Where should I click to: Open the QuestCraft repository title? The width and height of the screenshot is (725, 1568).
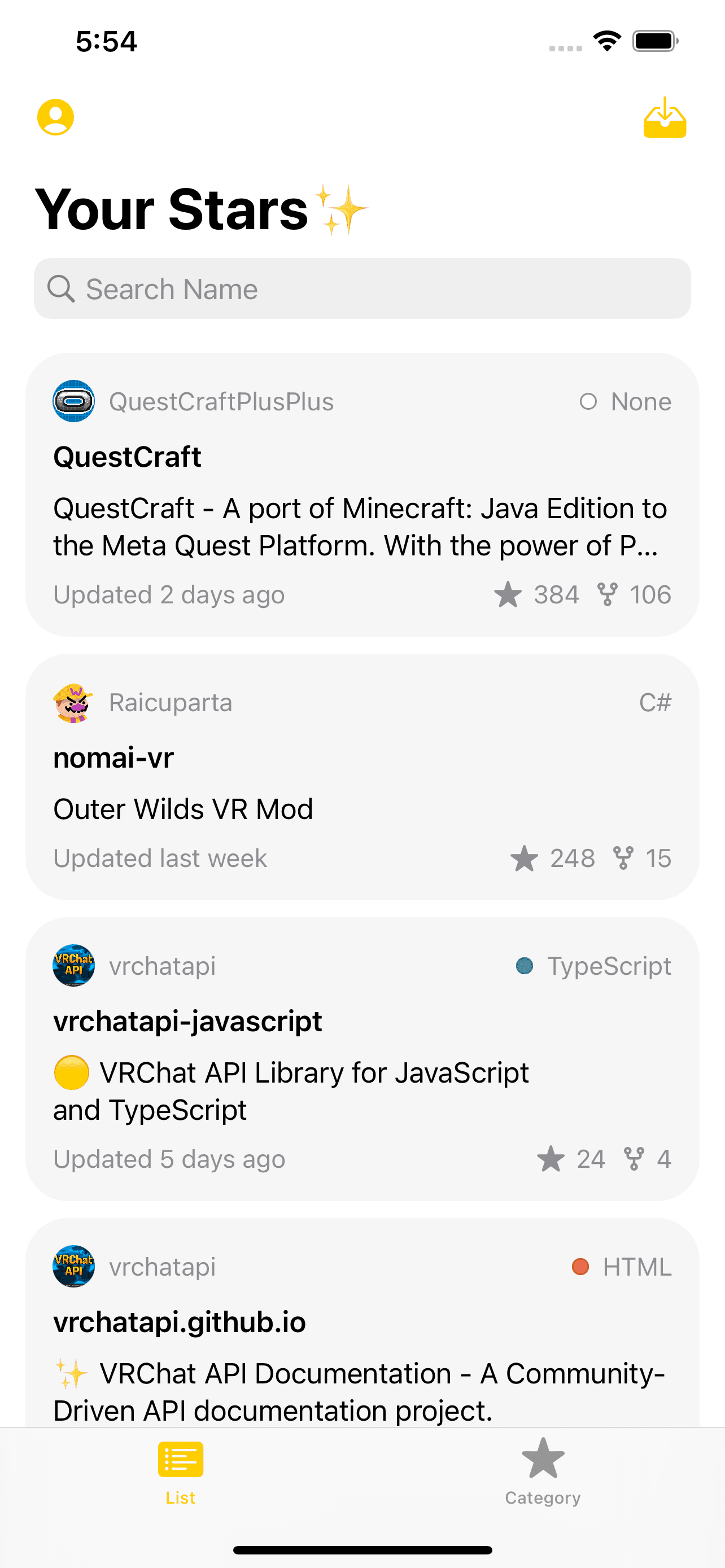click(127, 457)
